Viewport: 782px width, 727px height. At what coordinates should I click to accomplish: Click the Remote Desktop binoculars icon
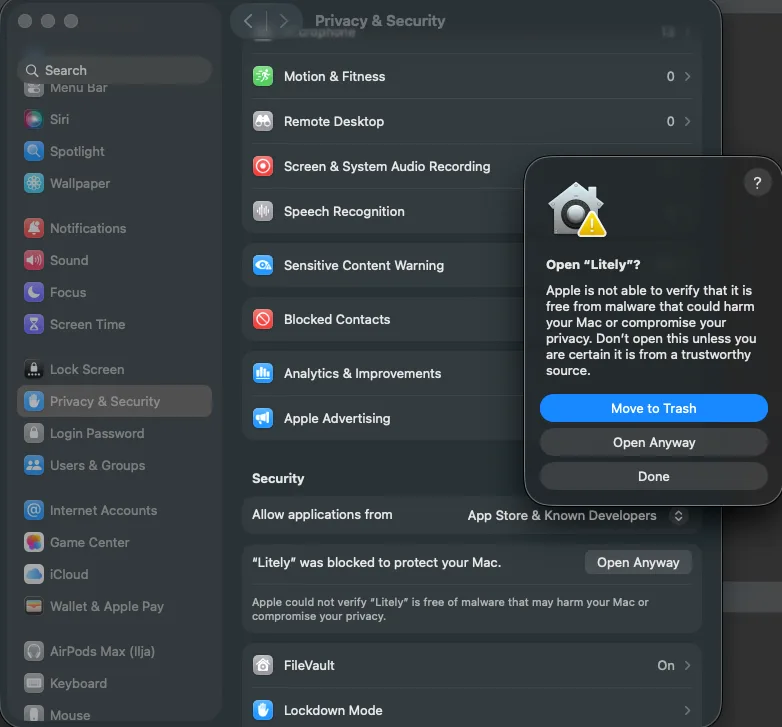click(263, 121)
